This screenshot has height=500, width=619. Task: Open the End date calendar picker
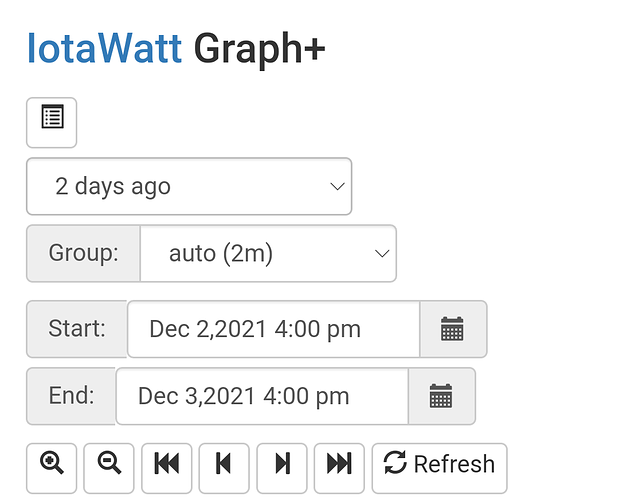click(x=442, y=396)
